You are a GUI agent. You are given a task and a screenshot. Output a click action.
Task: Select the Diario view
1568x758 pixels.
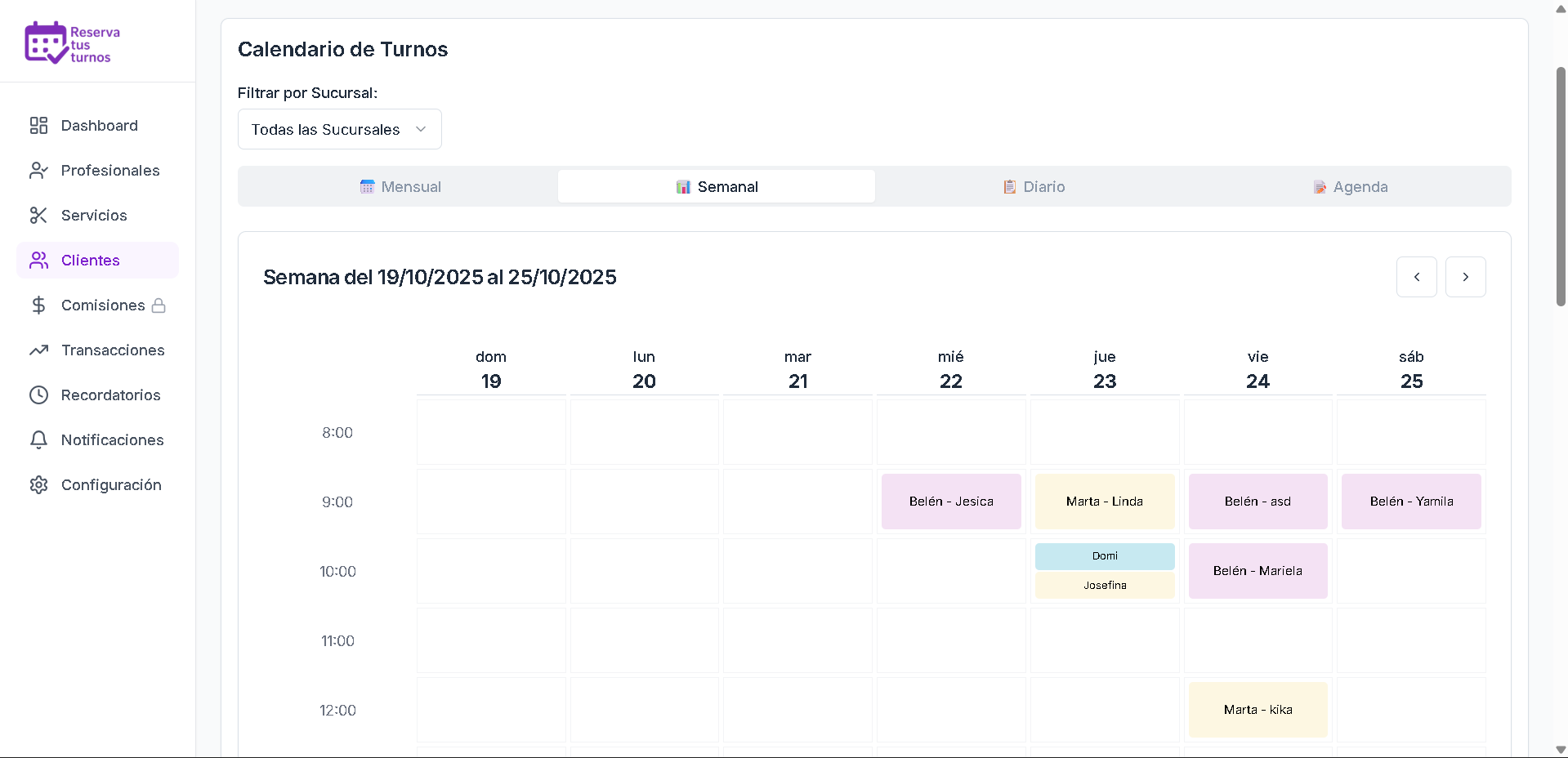tap(1034, 186)
